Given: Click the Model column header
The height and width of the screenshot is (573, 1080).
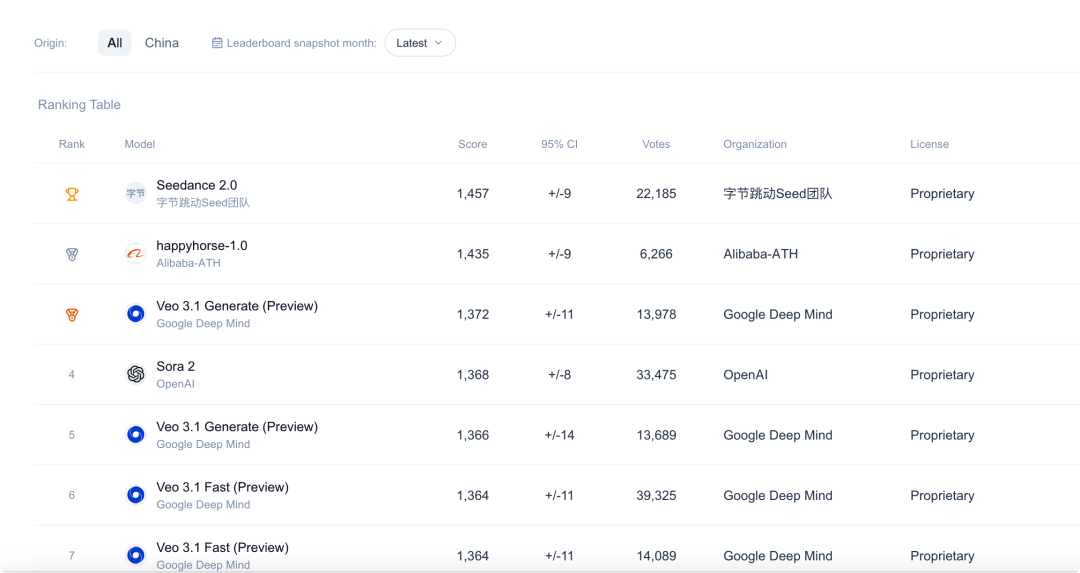Looking at the screenshot, I should tap(140, 144).
